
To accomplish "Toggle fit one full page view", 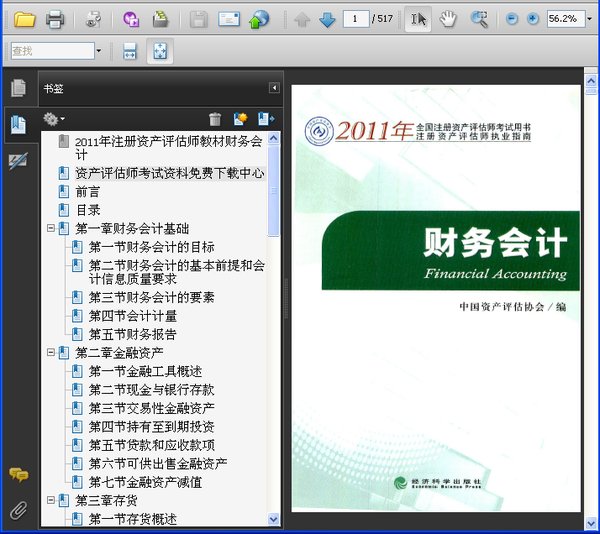I will pyautogui.click(x=160, y=51).
